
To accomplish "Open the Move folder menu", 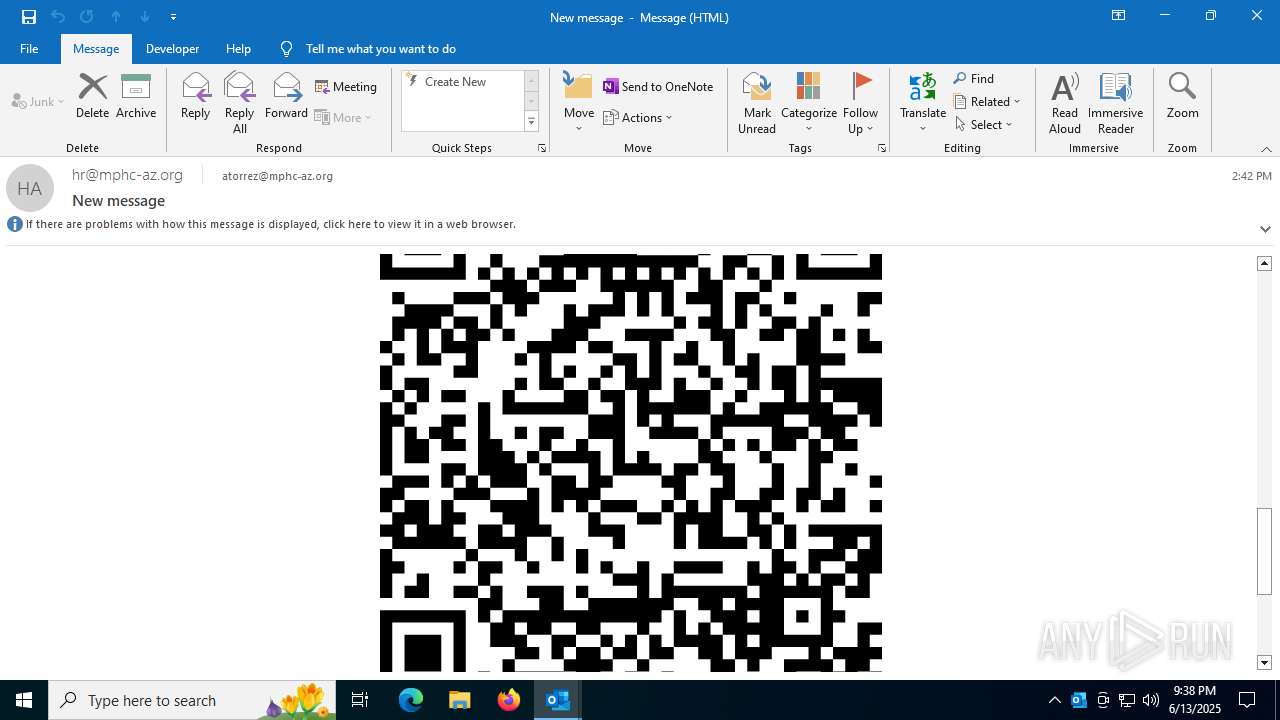I will tap(579, 103).
